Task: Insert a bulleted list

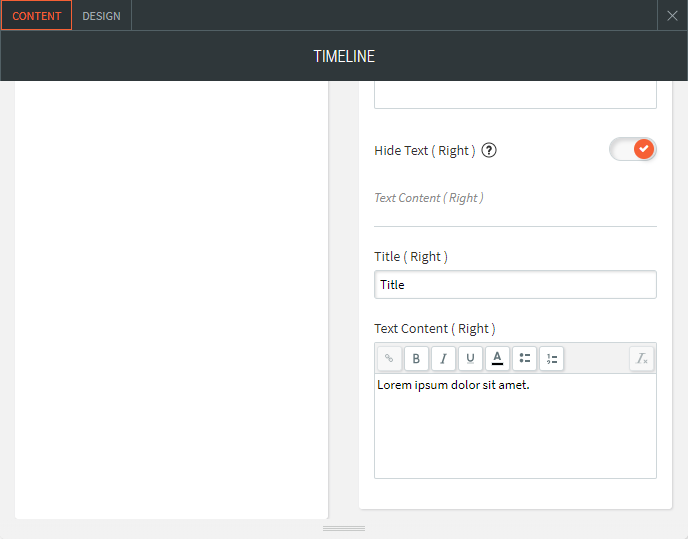Action: point(524,359)
